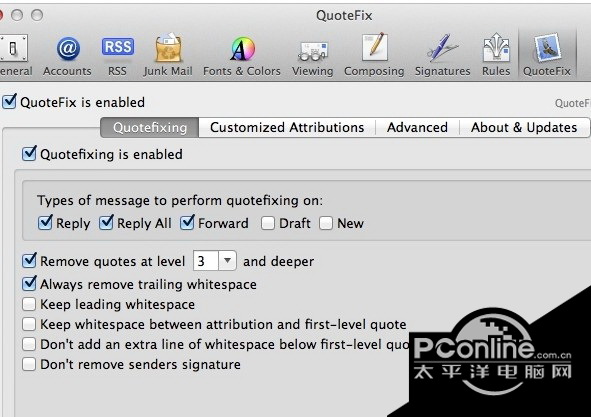Switch to the Quotefixing tab

(x=150, y=127)
